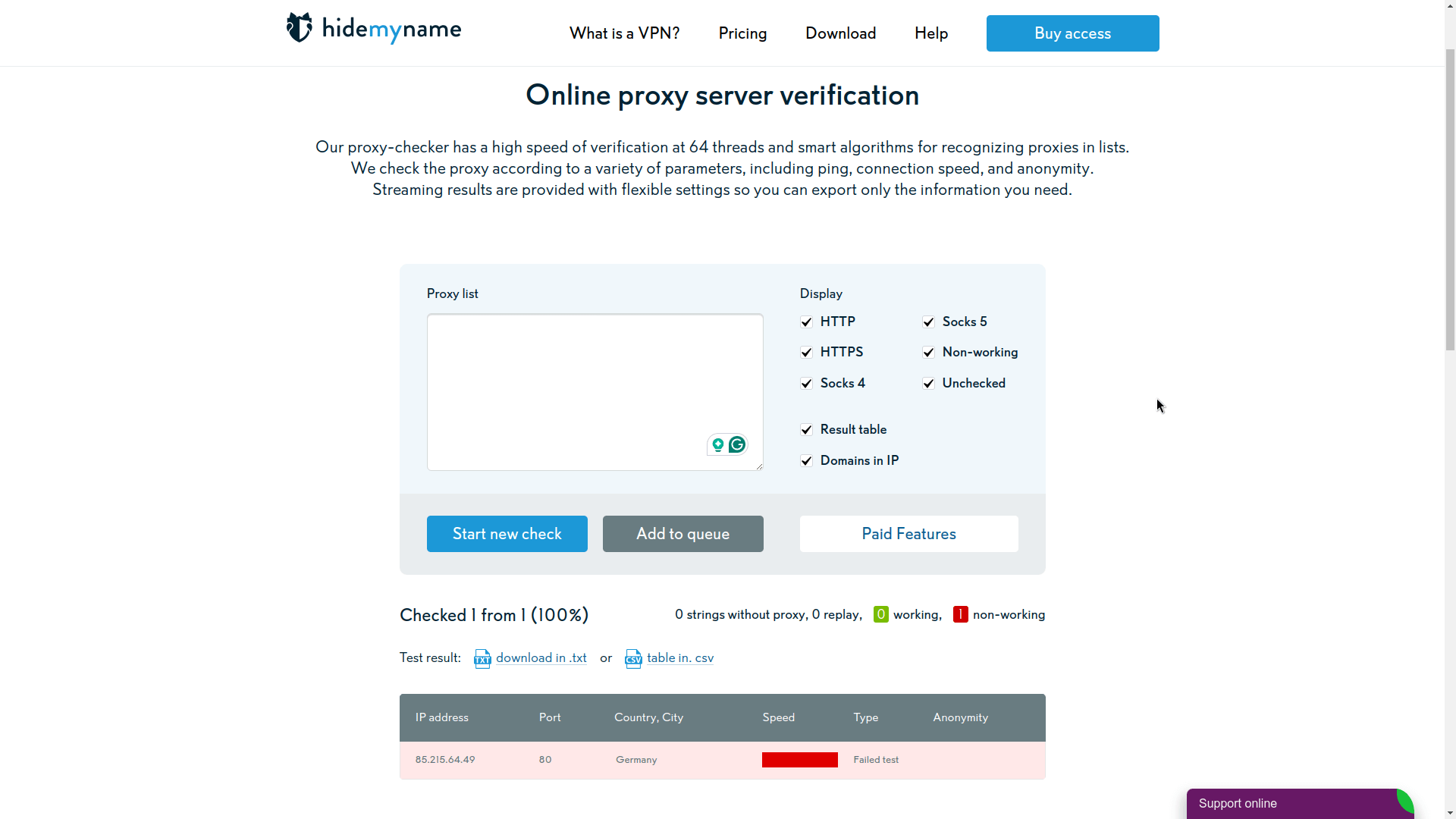Viewport: 1456px width, 819px height.
Task: Click the TXT file icon
Action: (x=482, y=658)
